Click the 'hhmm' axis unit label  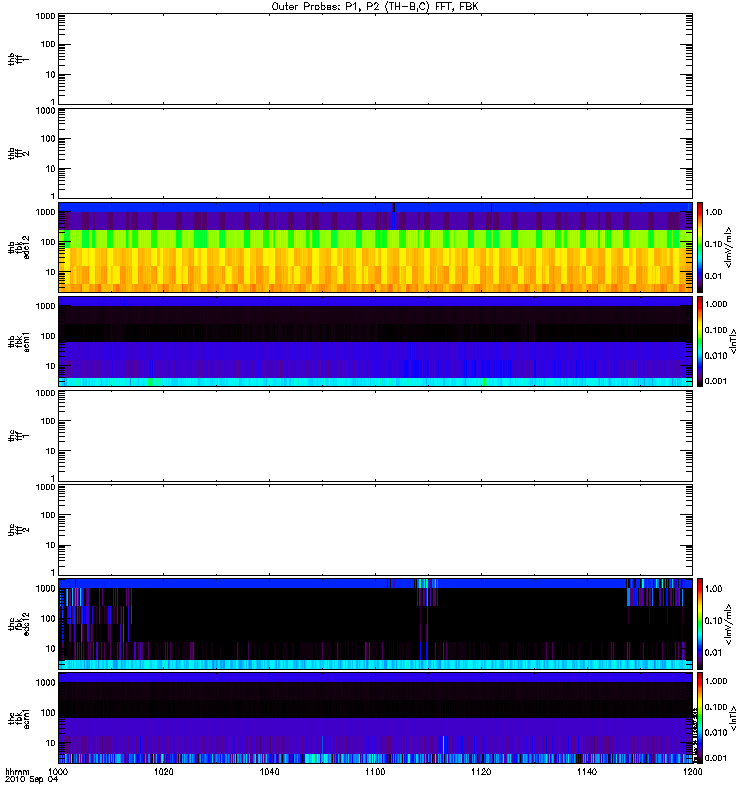pyautogui.click(x=17, y=771)
